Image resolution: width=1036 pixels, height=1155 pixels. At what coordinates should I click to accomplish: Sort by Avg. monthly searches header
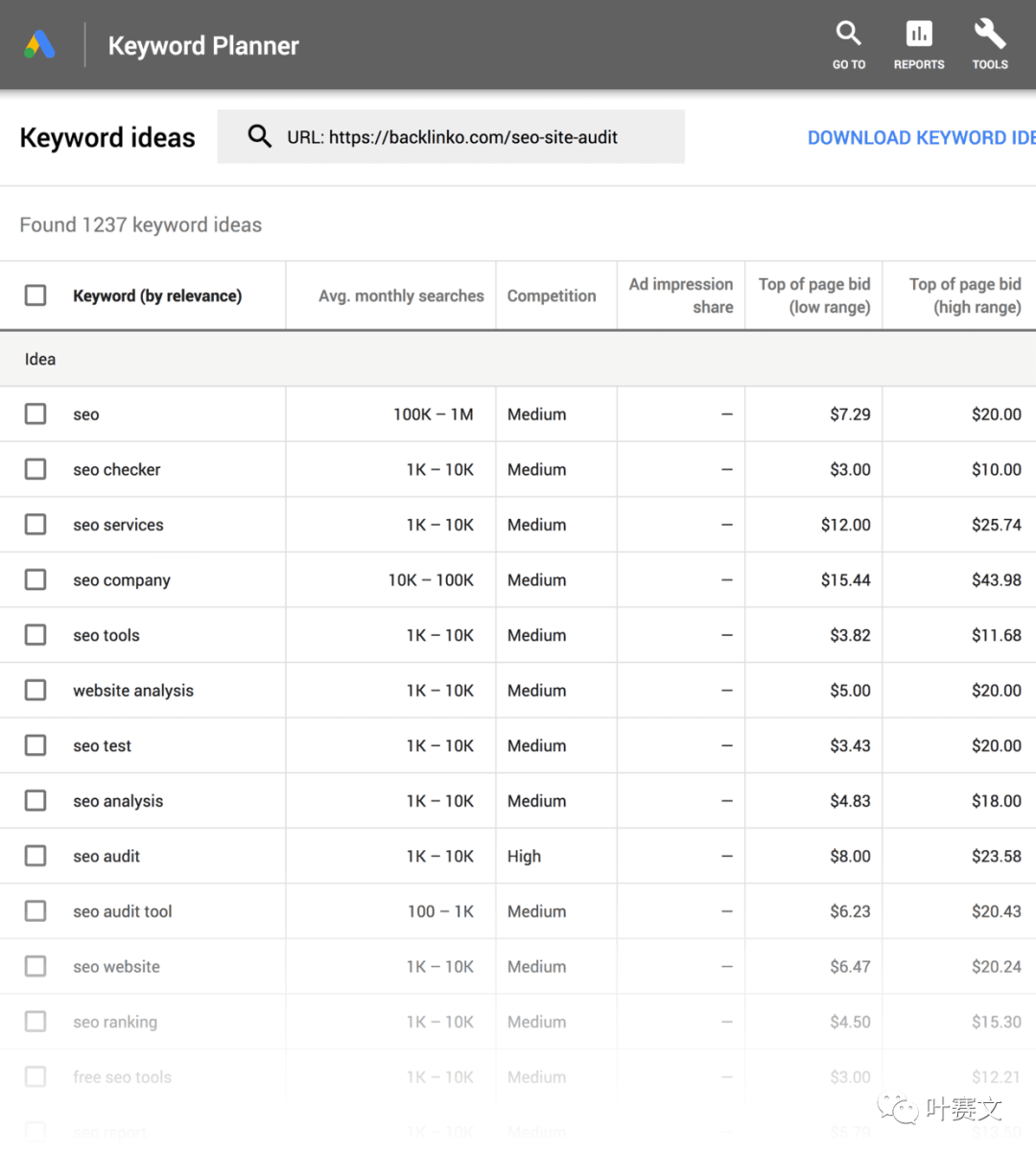pyautogui.click(x=401, y=295)
